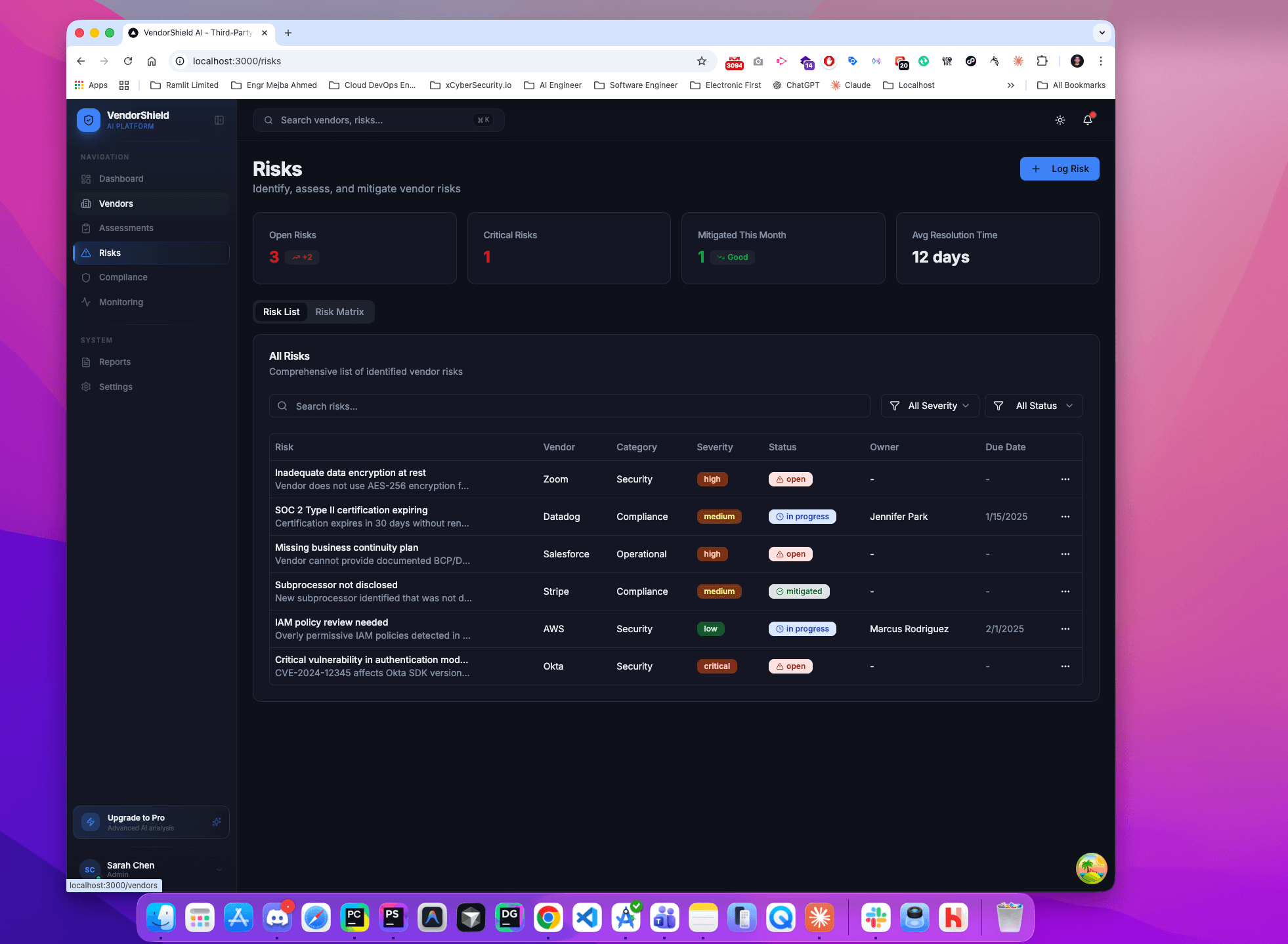Open Upgrade to Pro panel
The height and width of the screenshot is (944, 1288).
151,822
